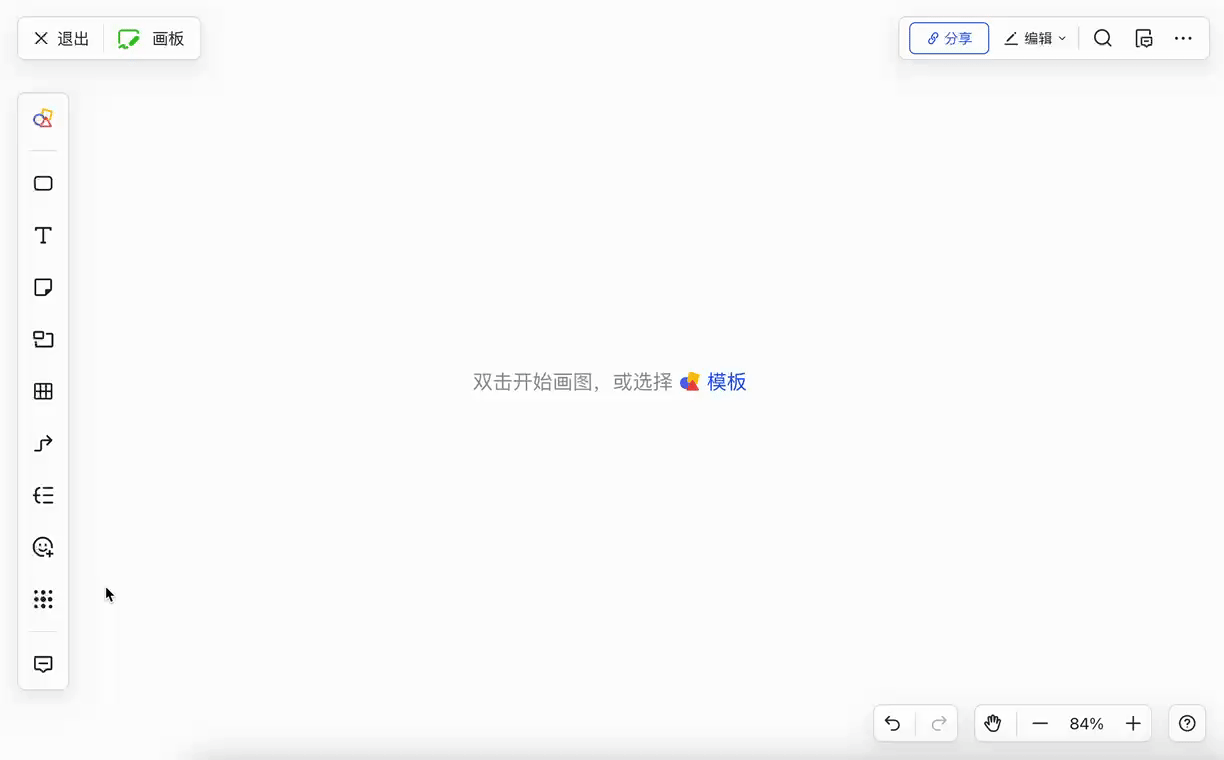1224x760 pixels.
Task: Open the more tools grid
Action: 43,599
